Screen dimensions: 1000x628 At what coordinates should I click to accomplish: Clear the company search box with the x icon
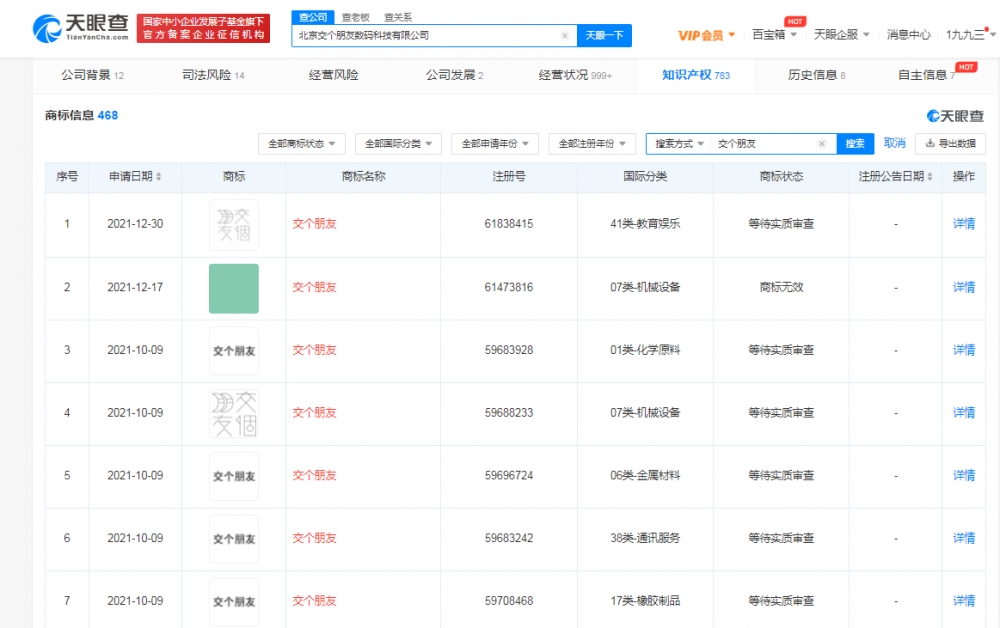pos(564,36)
